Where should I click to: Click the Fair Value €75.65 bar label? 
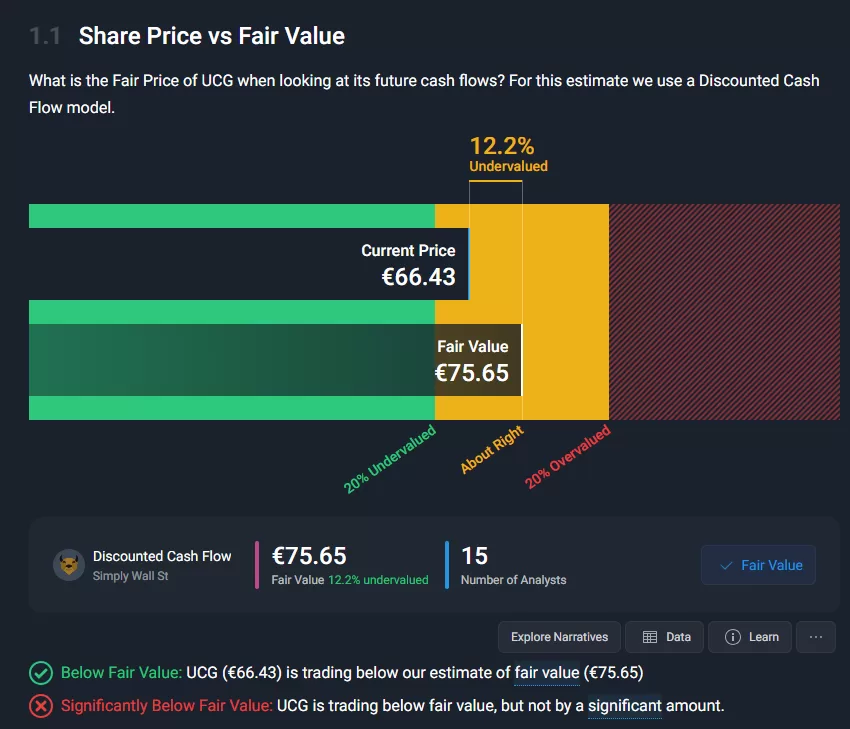coord(472,361)
